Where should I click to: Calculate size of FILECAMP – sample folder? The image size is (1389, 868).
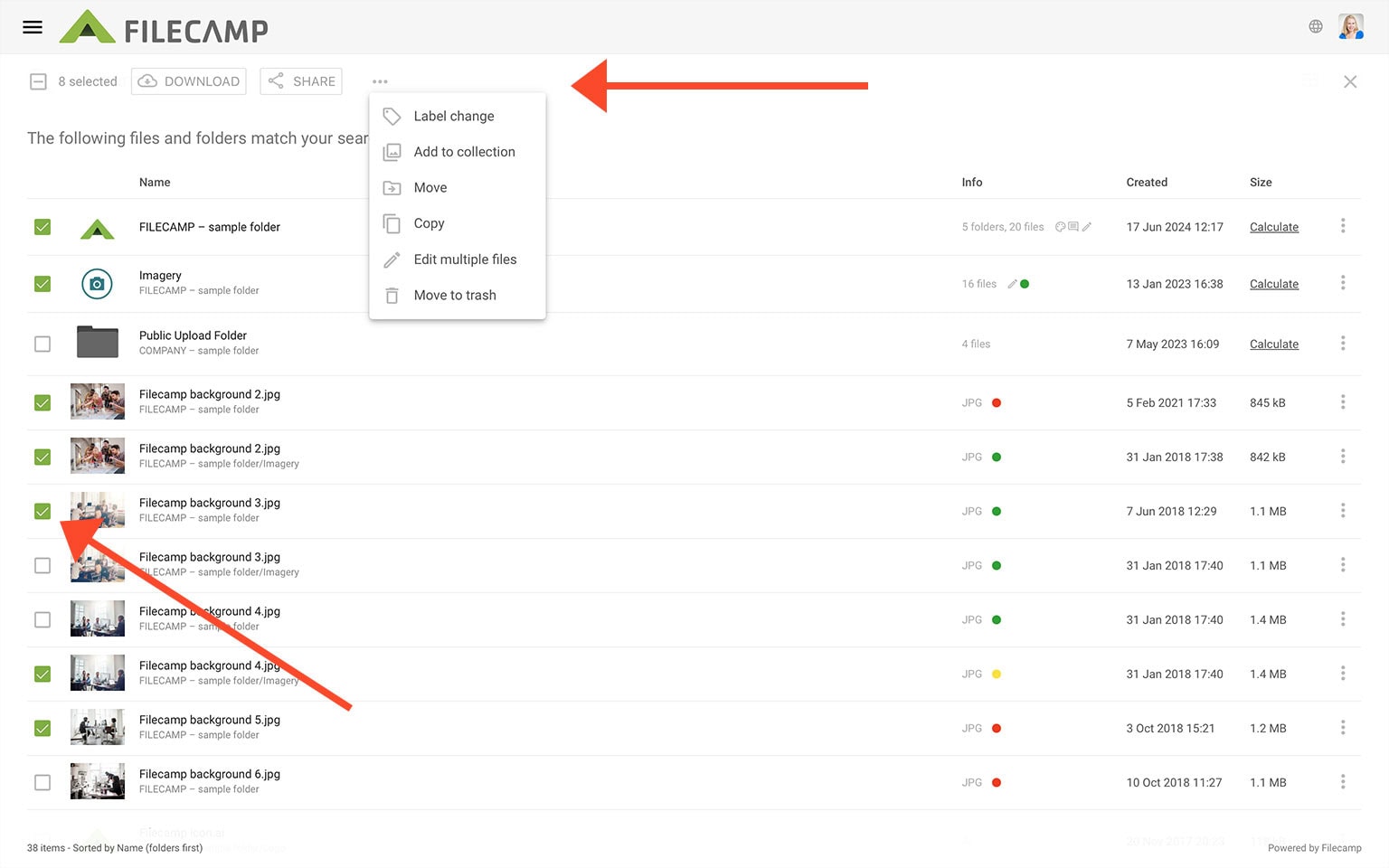point(1274,227)
